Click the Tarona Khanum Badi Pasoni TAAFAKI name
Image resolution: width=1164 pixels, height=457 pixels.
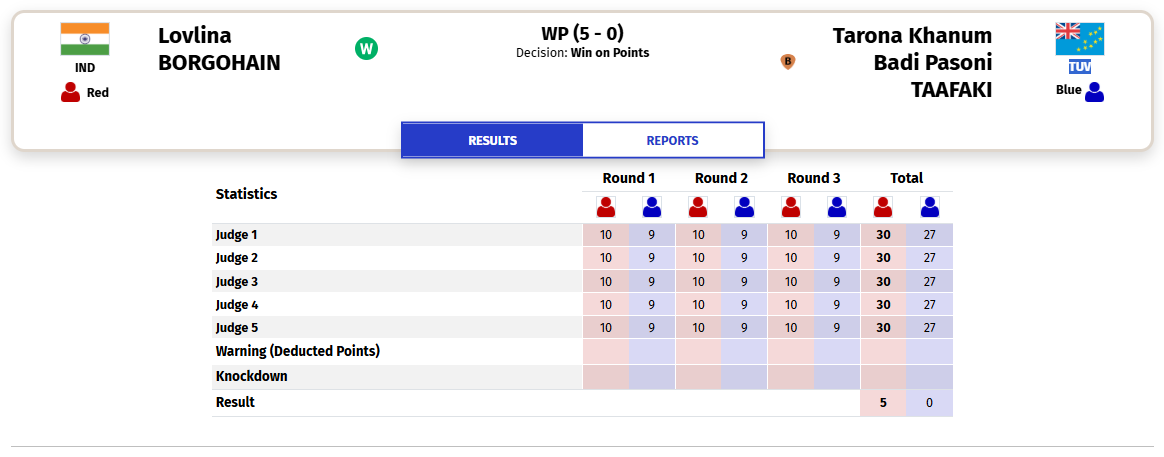[912, 62]
